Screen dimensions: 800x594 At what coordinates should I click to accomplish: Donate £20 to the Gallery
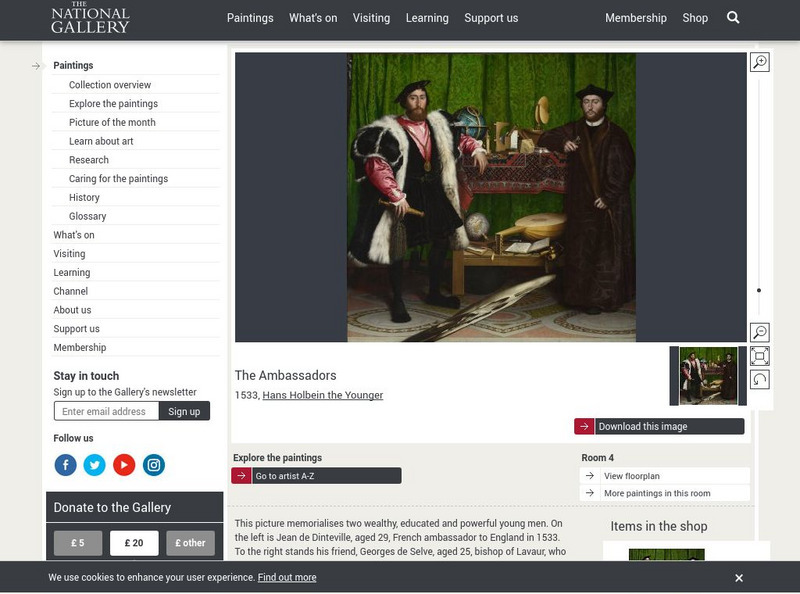click(132, 543)
